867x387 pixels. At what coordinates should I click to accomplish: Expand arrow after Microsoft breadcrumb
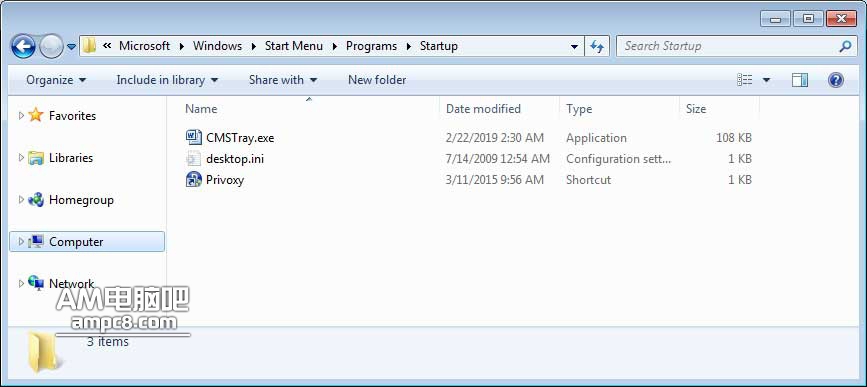tap(181, 46)
